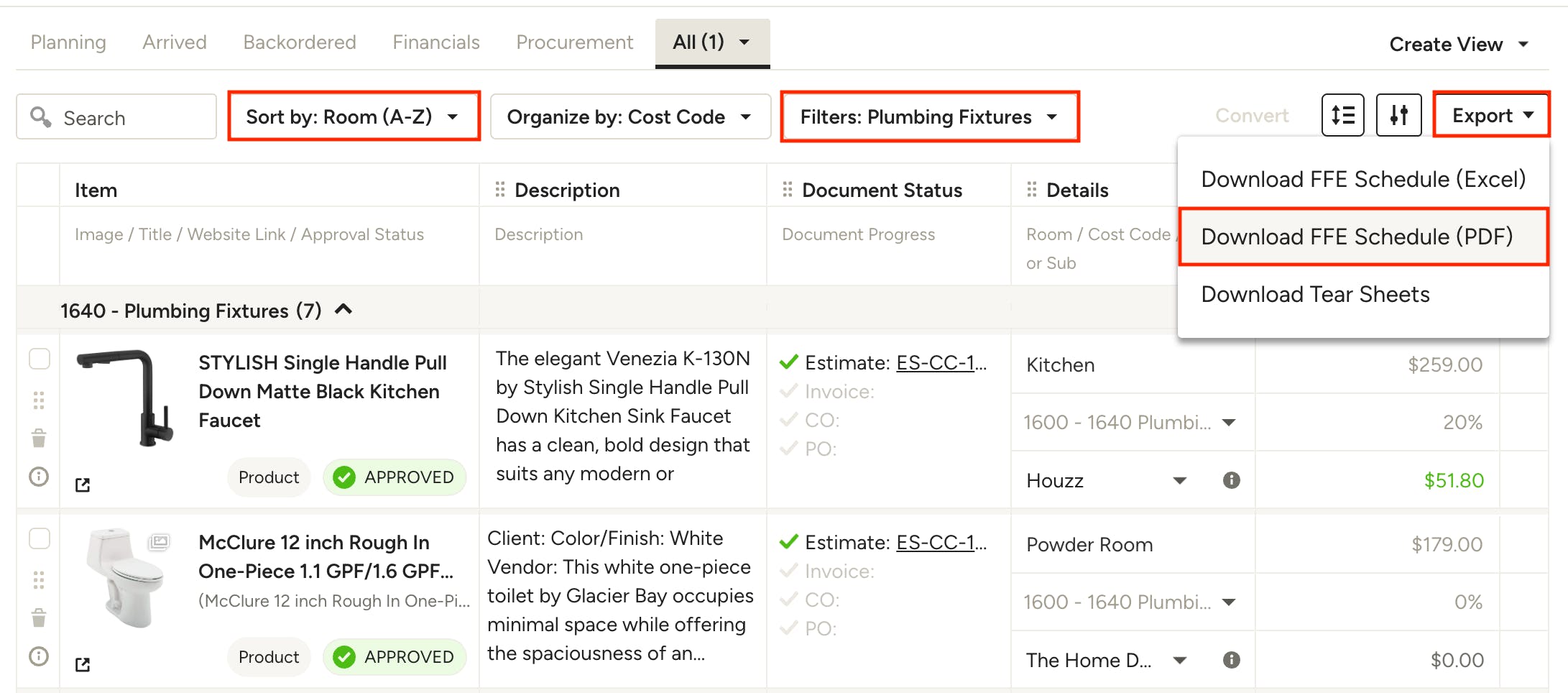Click the trash icon for McClure toilet
The width and height of the screenshot is (1568, 693).
pyautogui.click(x=39, y=618)
